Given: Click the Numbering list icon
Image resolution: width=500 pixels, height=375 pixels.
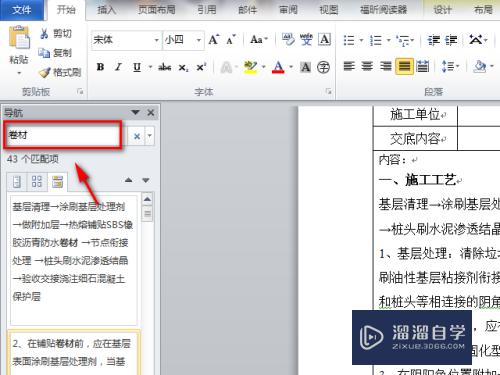Looking at the screenshot, I should pyautogui.click(x=376, y=40).
